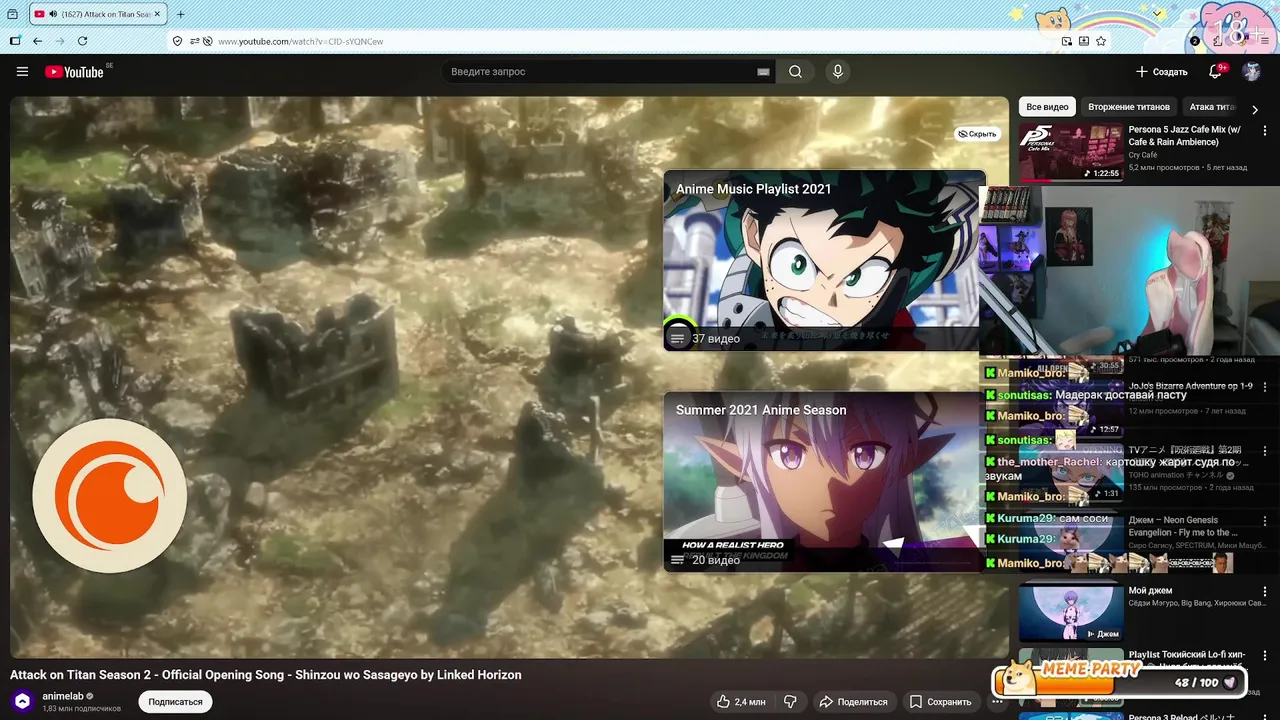Viewport: 1280px width, 720px height.
Task: Open the 'Мой джем' mix thumbnail
Action: (x=1071, y=613)
